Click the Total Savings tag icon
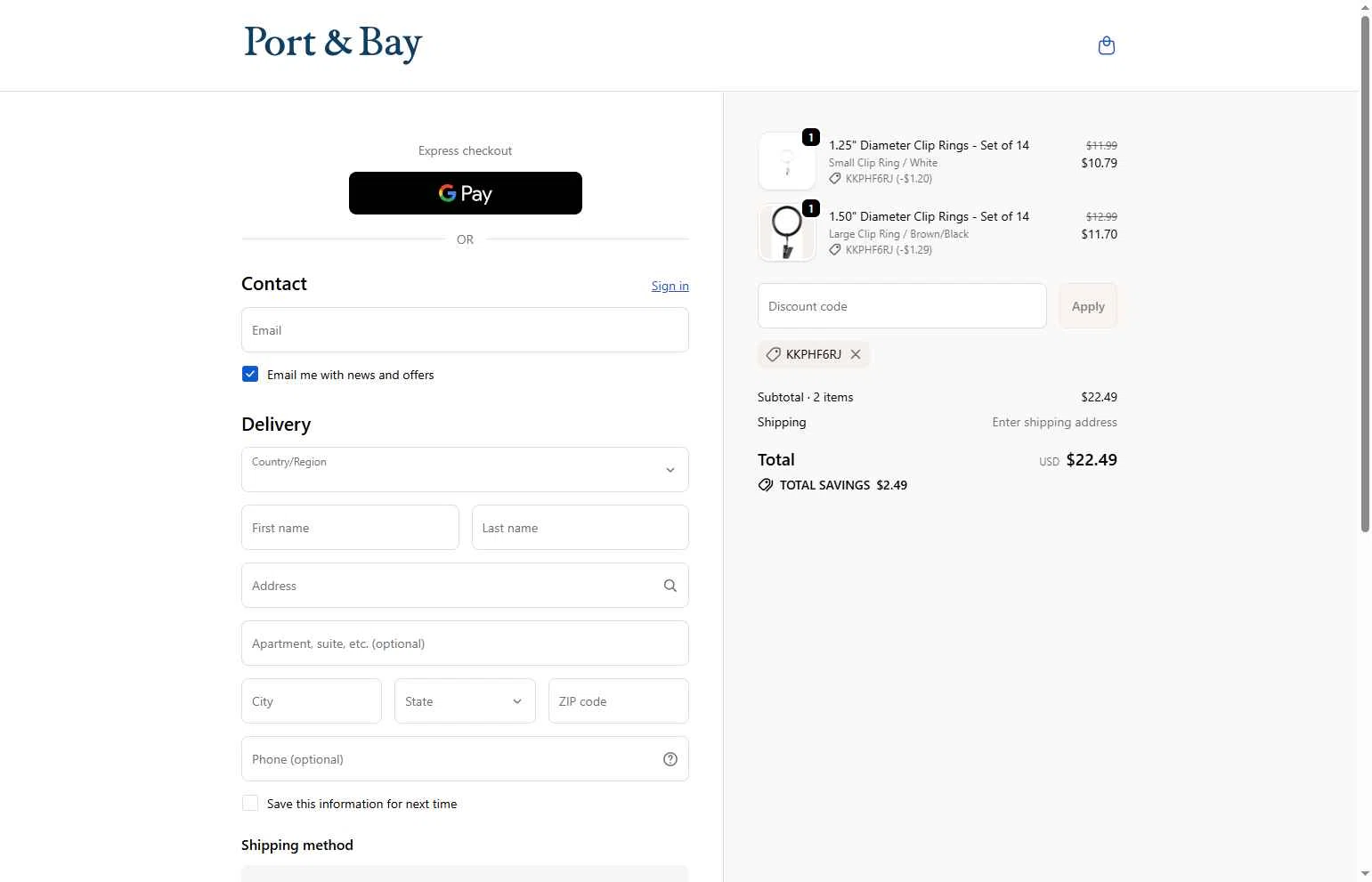The image size is (1372, 882). click(x=766, y=485)
